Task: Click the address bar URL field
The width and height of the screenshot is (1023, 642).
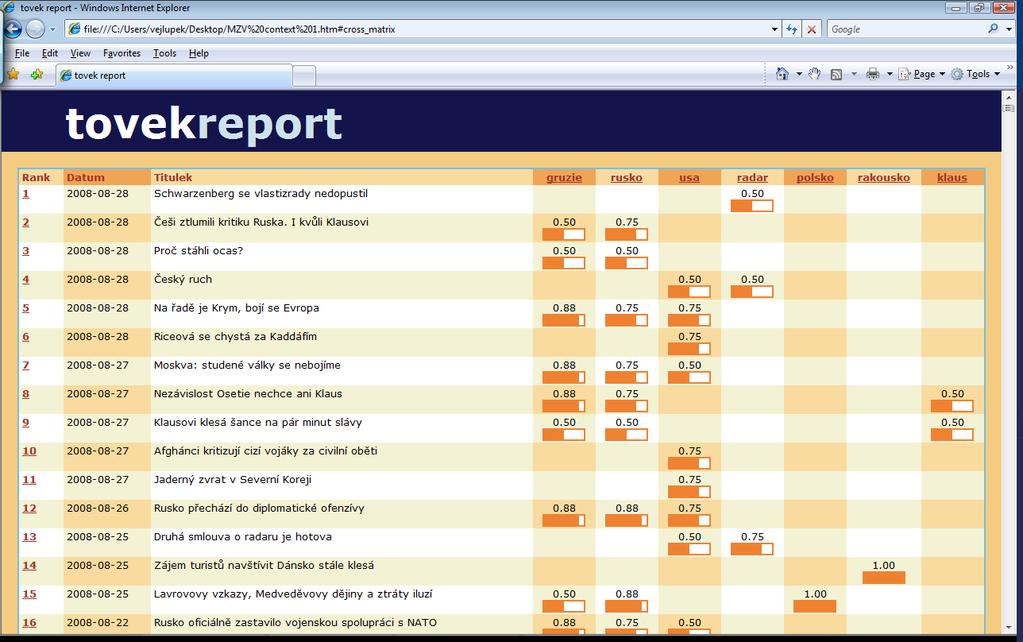Action: pos(418,29)
